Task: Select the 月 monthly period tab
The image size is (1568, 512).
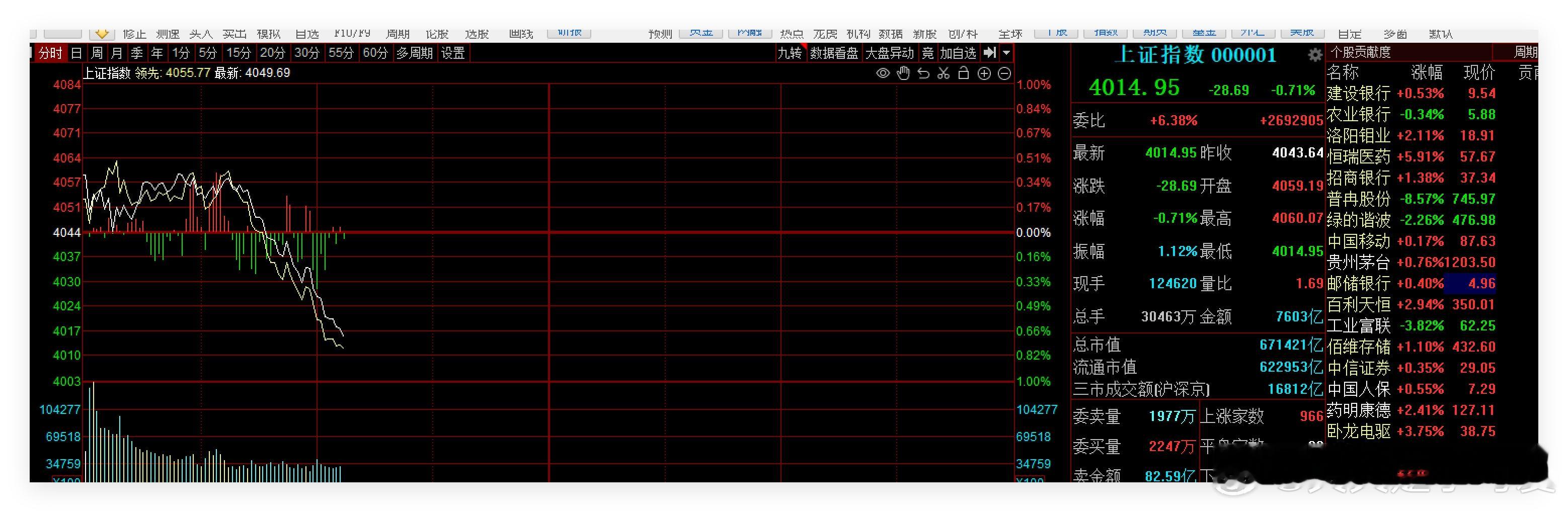Action: click(116, 53)
